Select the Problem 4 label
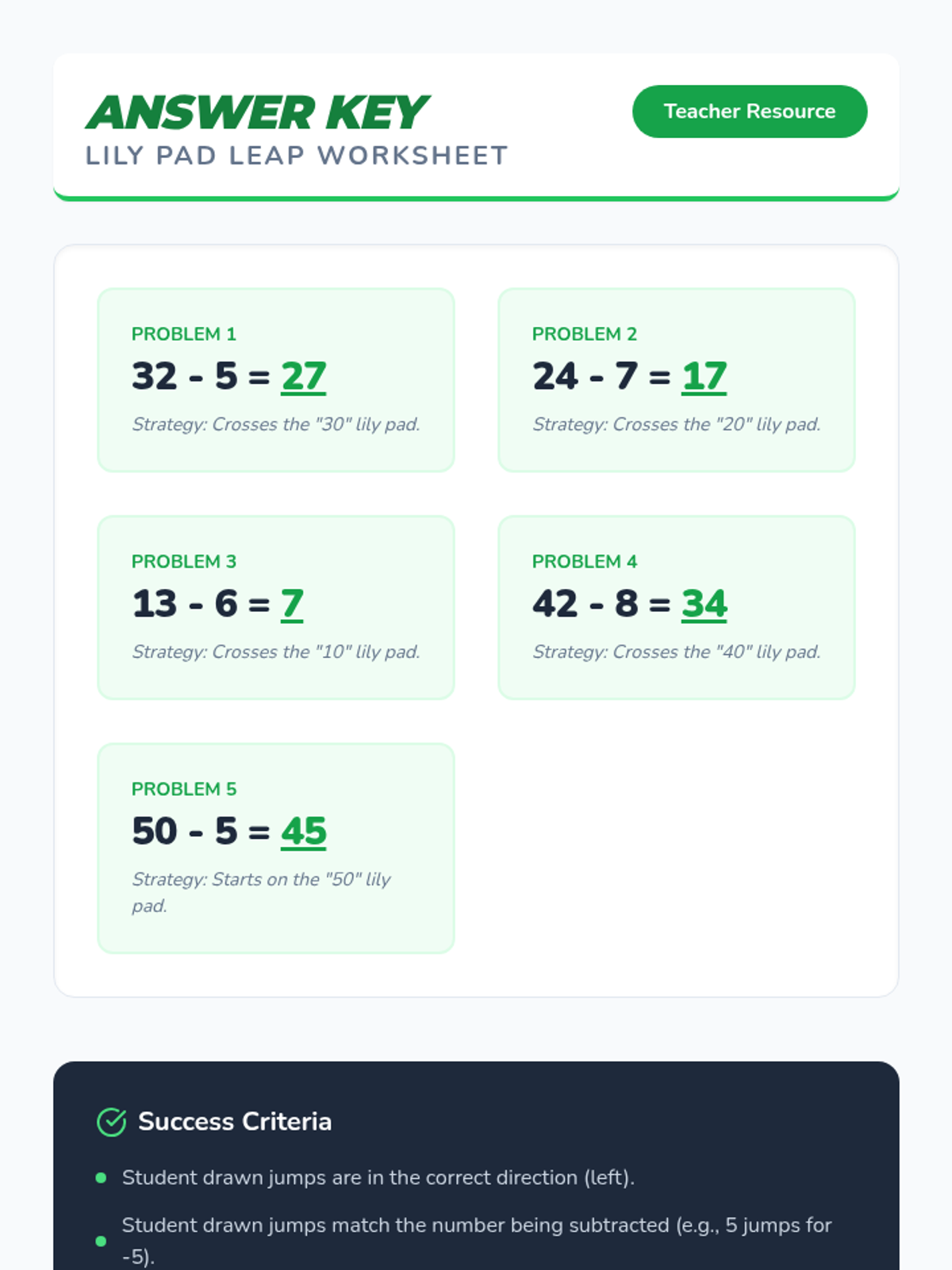Image resolution: width=952 pixels, height=1270 pixels. pos(584,561)
